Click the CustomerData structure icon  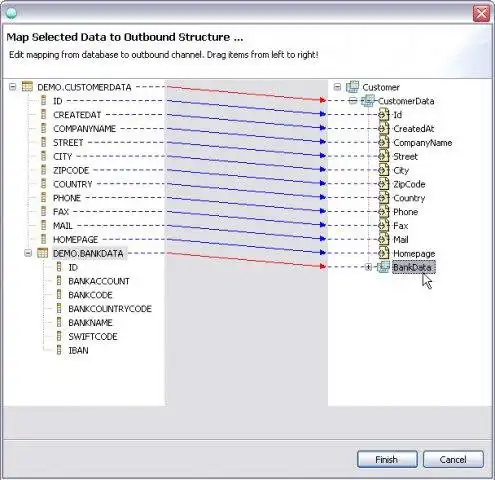[x=368, y=101]
